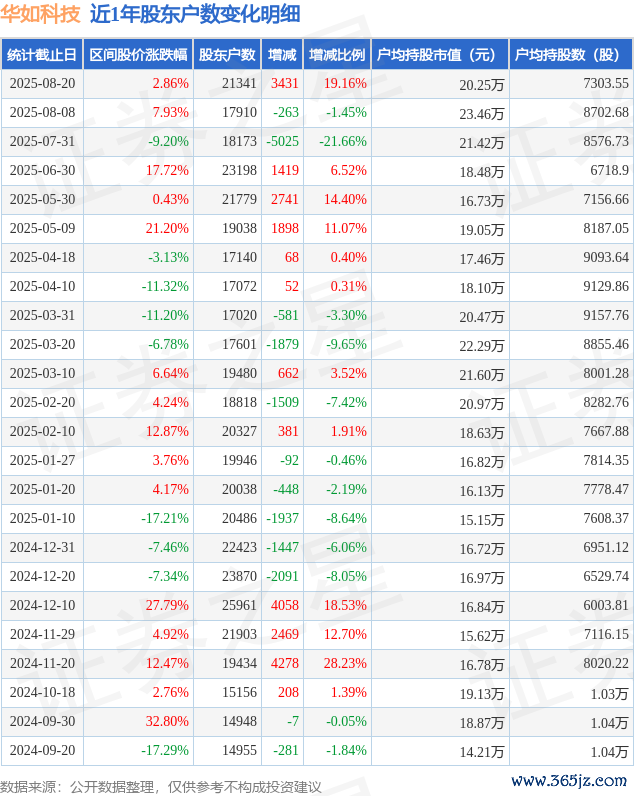The width and height of the screenshot is (634, 796).
Task: Select the 2025-03-10 date cell
Action: click(42, 373)
